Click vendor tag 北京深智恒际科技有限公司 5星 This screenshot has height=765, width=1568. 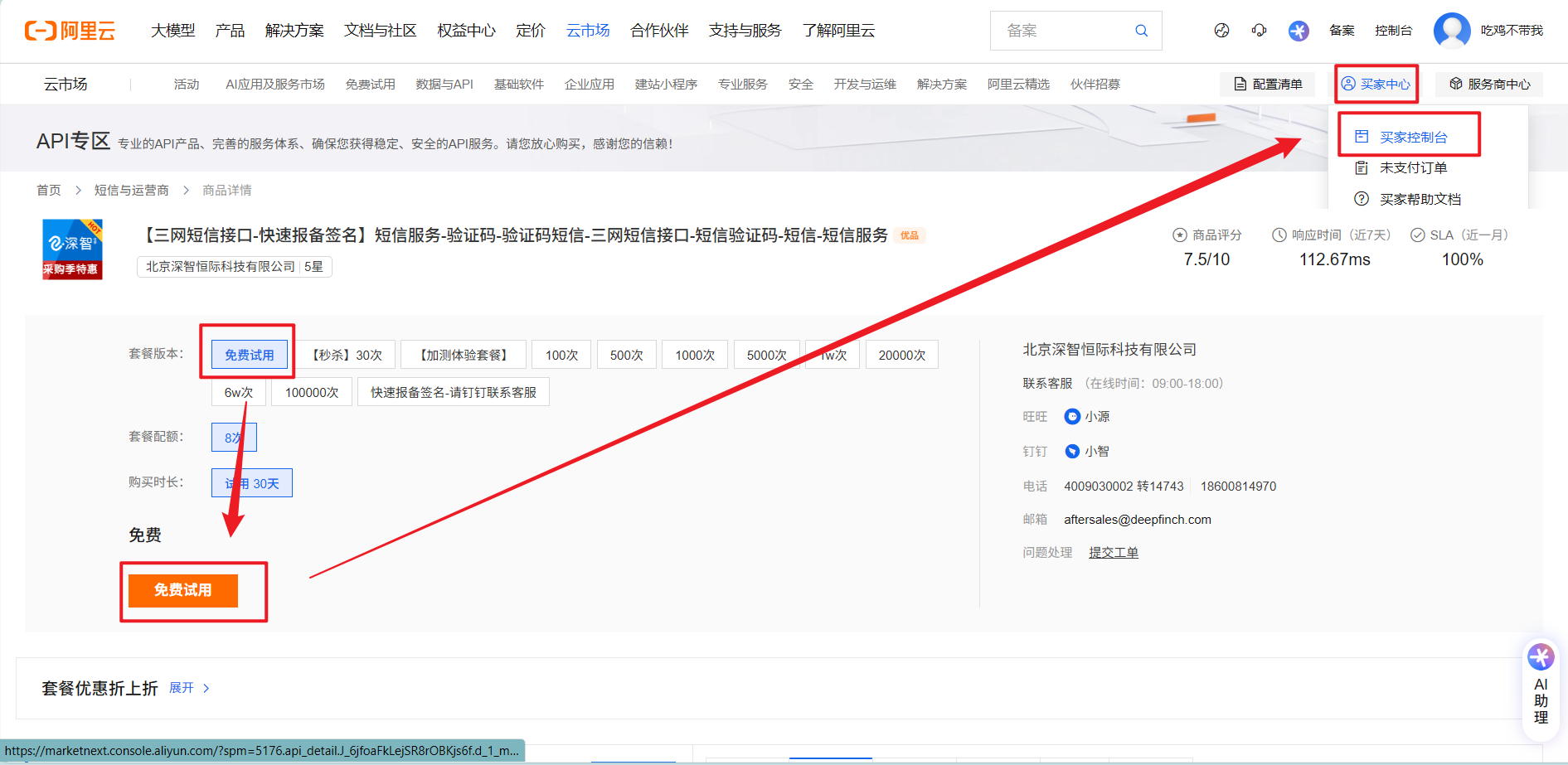point(235,266)
